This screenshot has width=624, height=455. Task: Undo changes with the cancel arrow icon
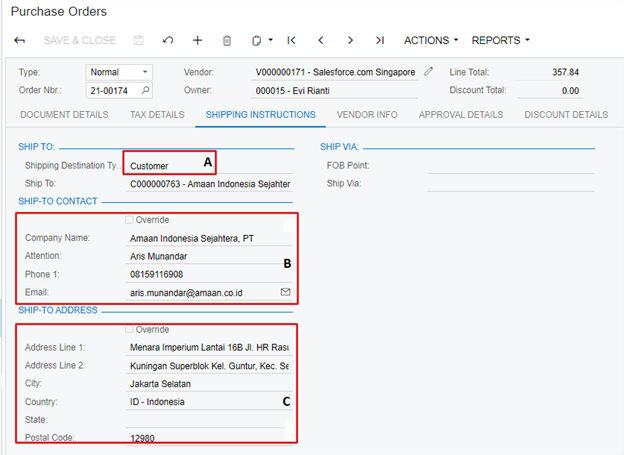pos(168,40)
